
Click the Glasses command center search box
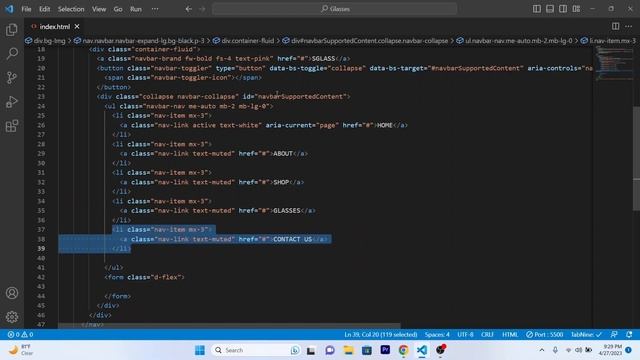click(335, 9)
